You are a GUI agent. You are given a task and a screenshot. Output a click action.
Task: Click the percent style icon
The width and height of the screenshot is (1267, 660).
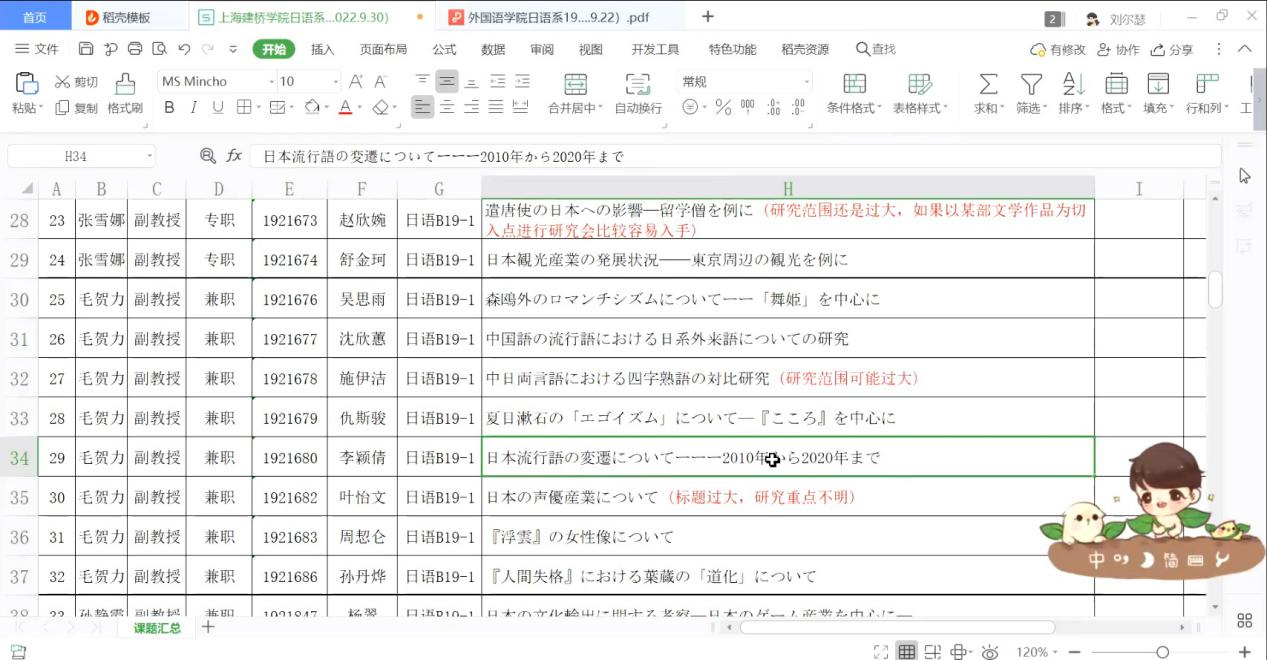[x=722, y=107]
